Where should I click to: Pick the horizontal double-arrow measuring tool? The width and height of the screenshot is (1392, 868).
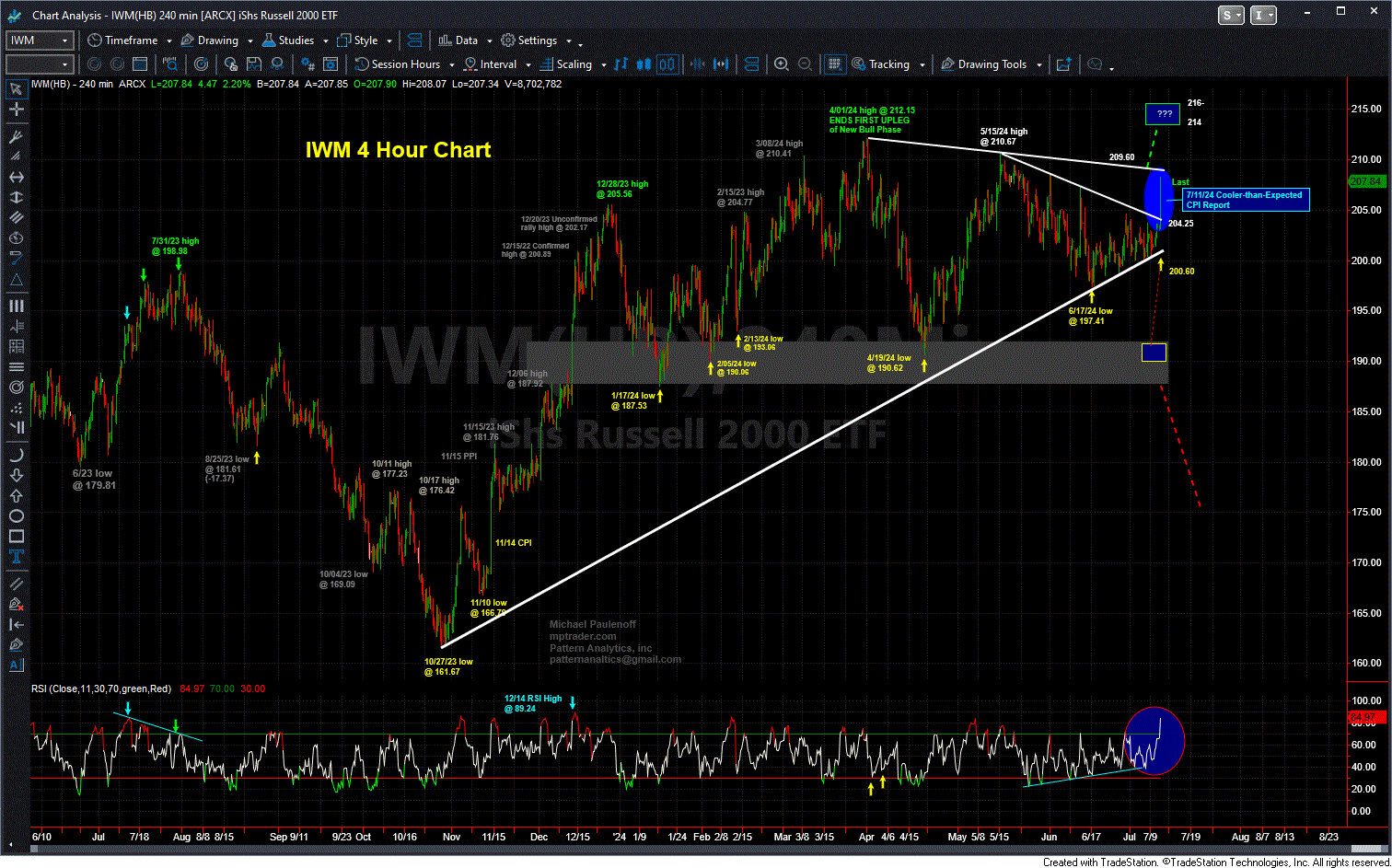16,177
